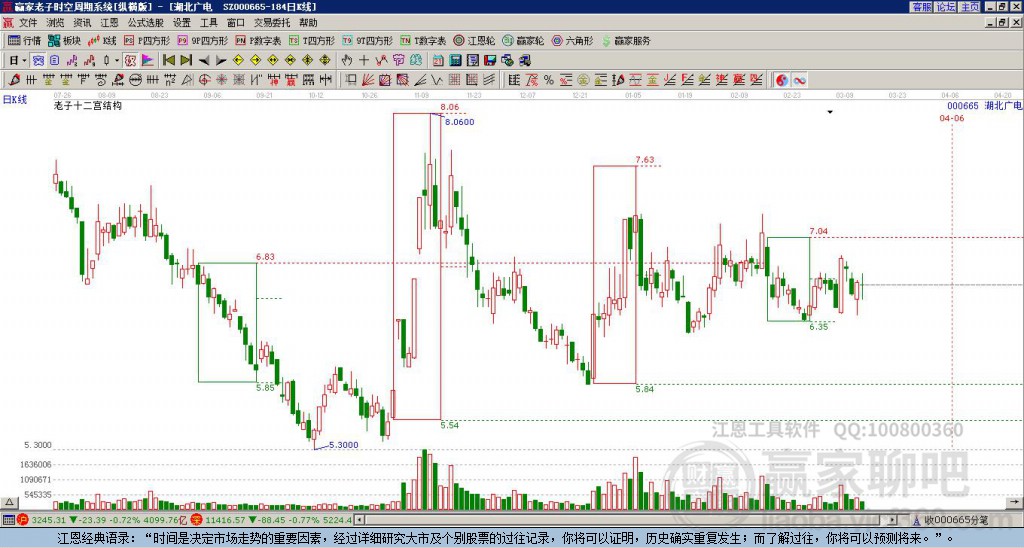
Task: Click the save floppy disk icon
Action: click(x=490, y=61)
